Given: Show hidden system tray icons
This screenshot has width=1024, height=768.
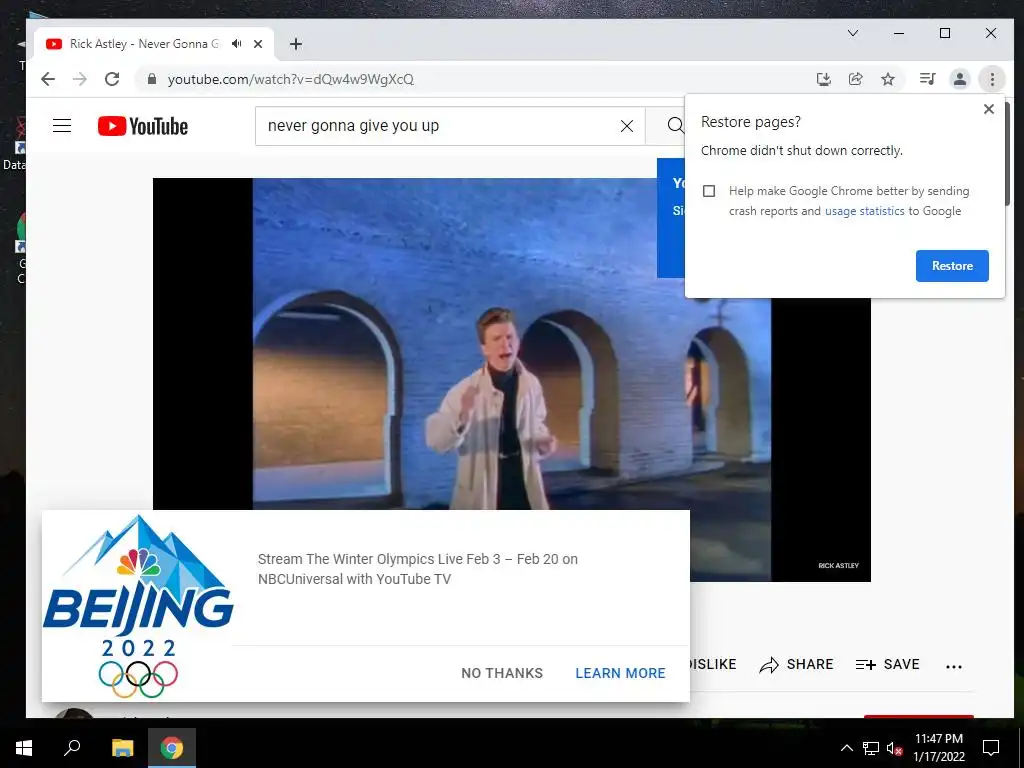Looking at the screenshot, I should (x=846, y=748).
